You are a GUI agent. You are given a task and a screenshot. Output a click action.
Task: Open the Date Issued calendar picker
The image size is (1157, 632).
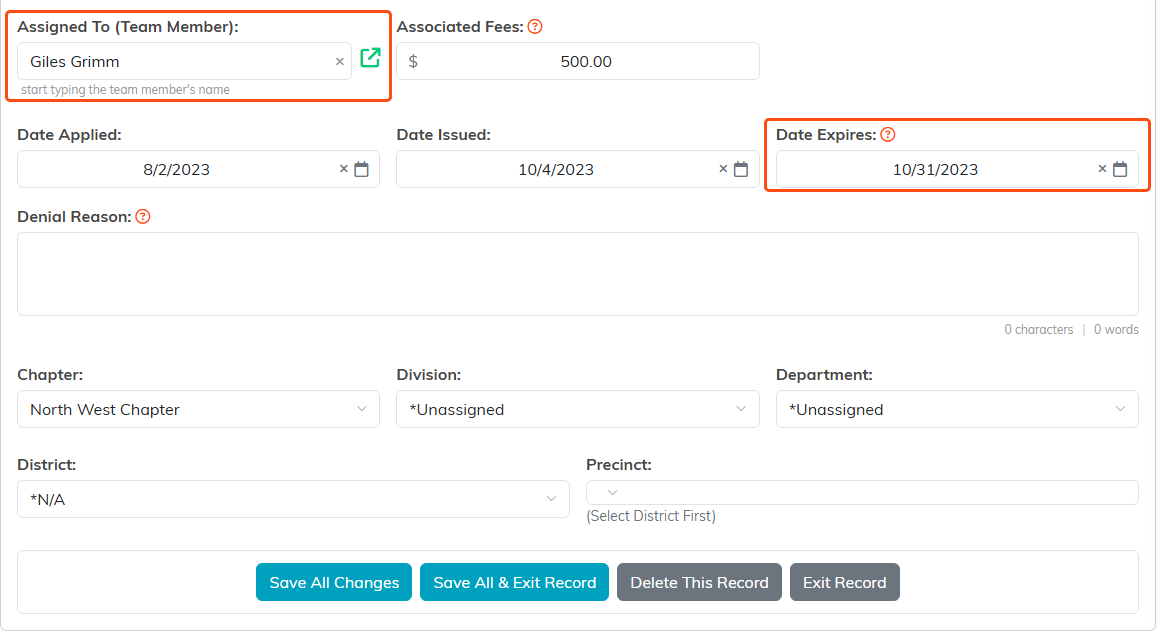click(741, 170)
